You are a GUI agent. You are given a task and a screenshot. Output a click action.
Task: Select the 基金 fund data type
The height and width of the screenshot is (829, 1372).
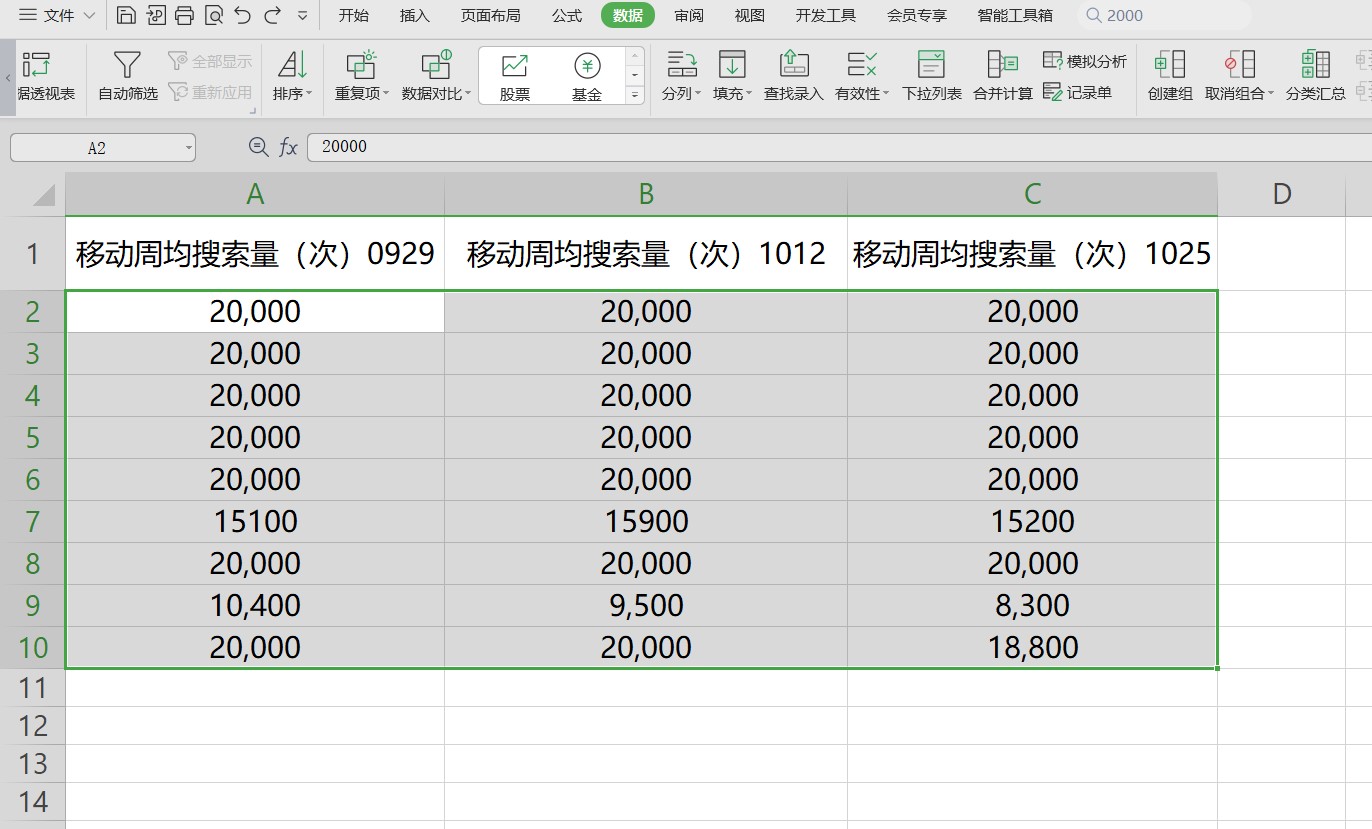[x=587, y=76]
